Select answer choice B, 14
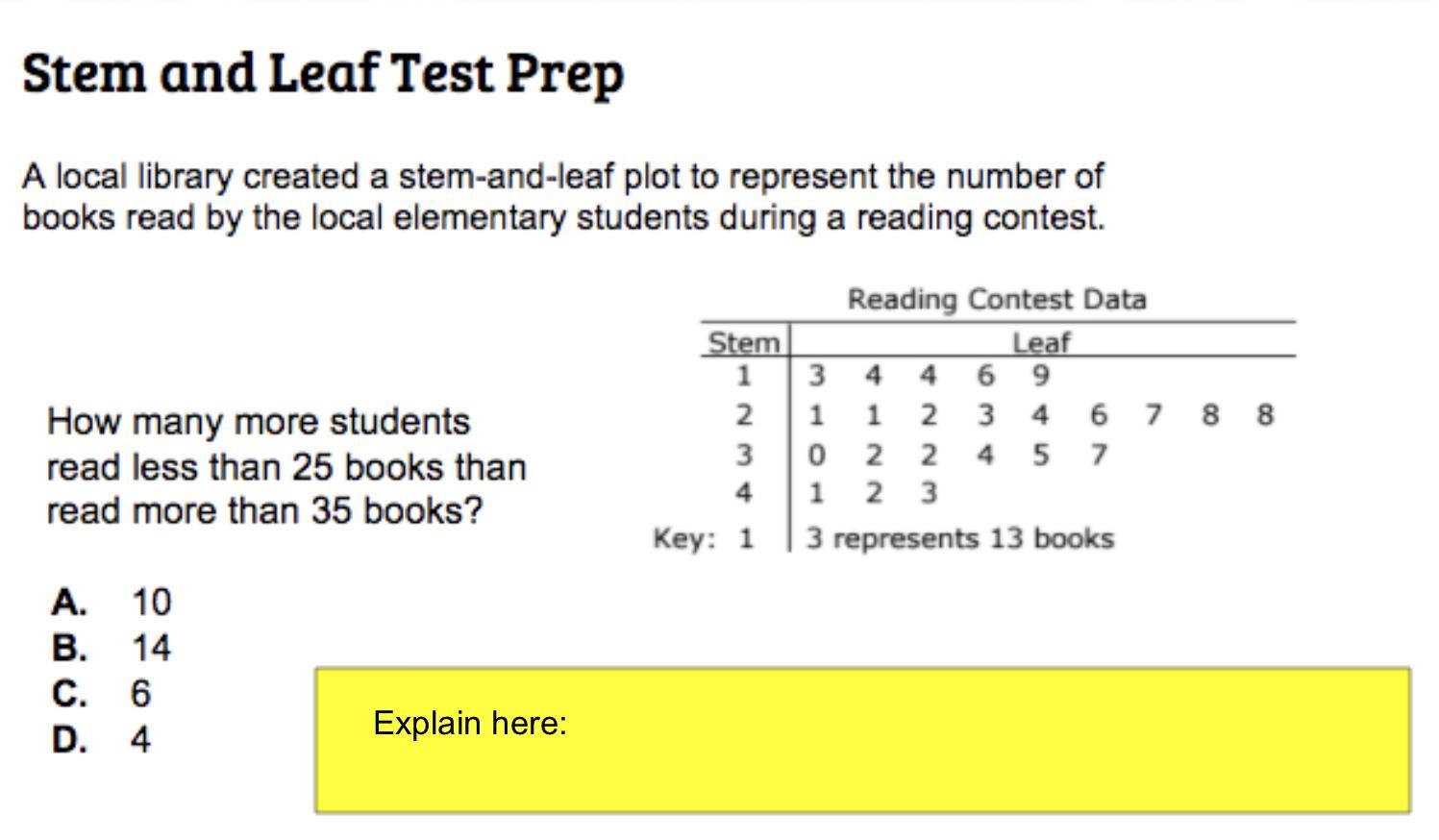The width and height of the screenshot is (1439, 840). click(x=112, y=649)
